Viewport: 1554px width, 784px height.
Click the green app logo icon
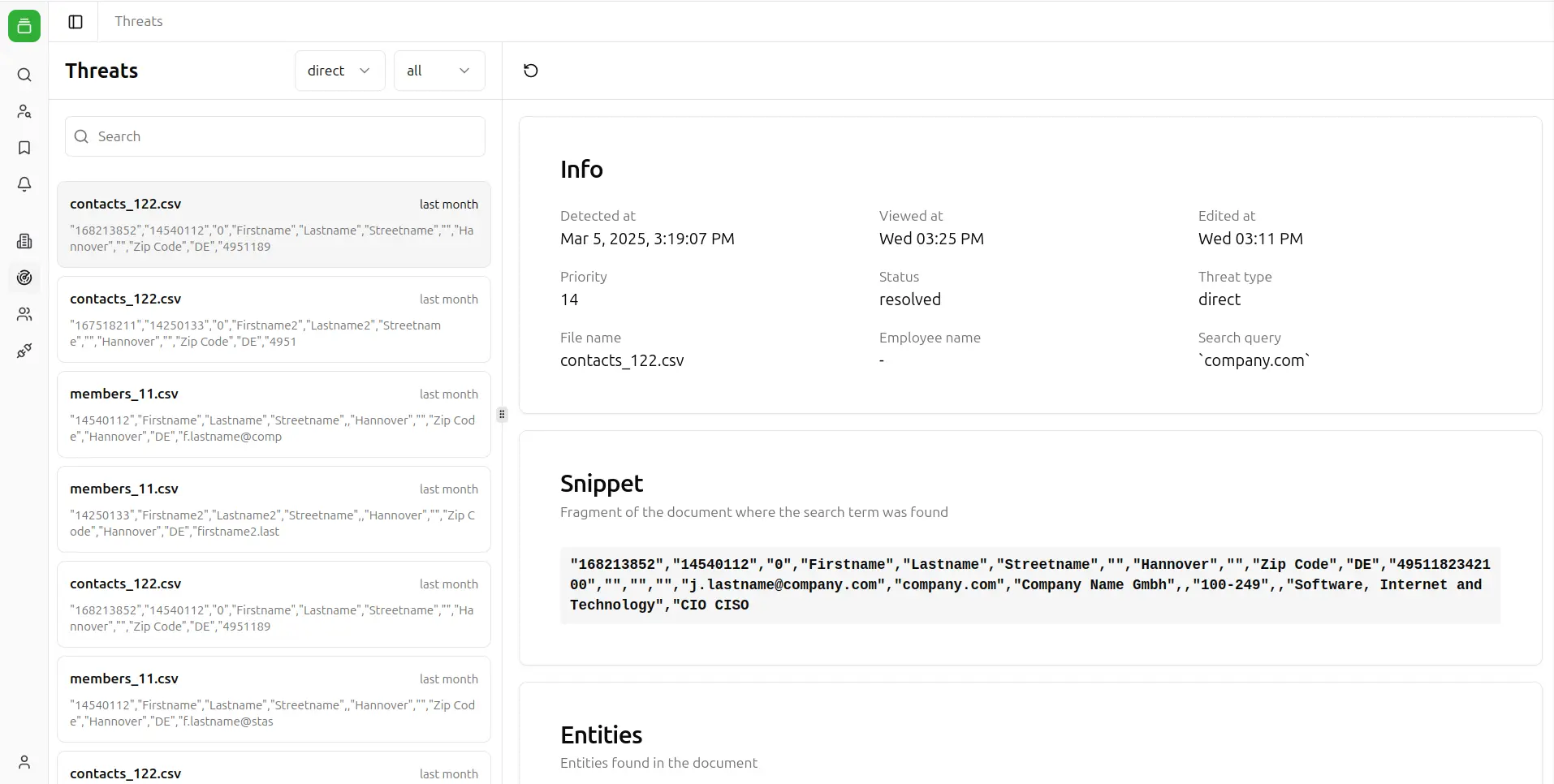coord(24,26)
